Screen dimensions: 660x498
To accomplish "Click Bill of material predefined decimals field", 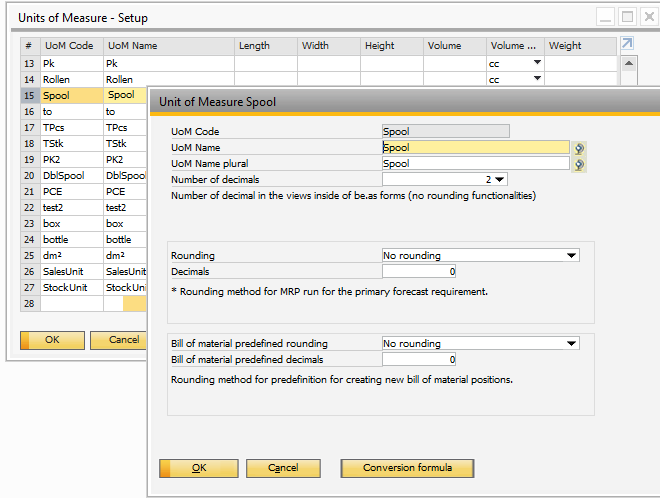I will pyautogui.click(x=419, y=359).
